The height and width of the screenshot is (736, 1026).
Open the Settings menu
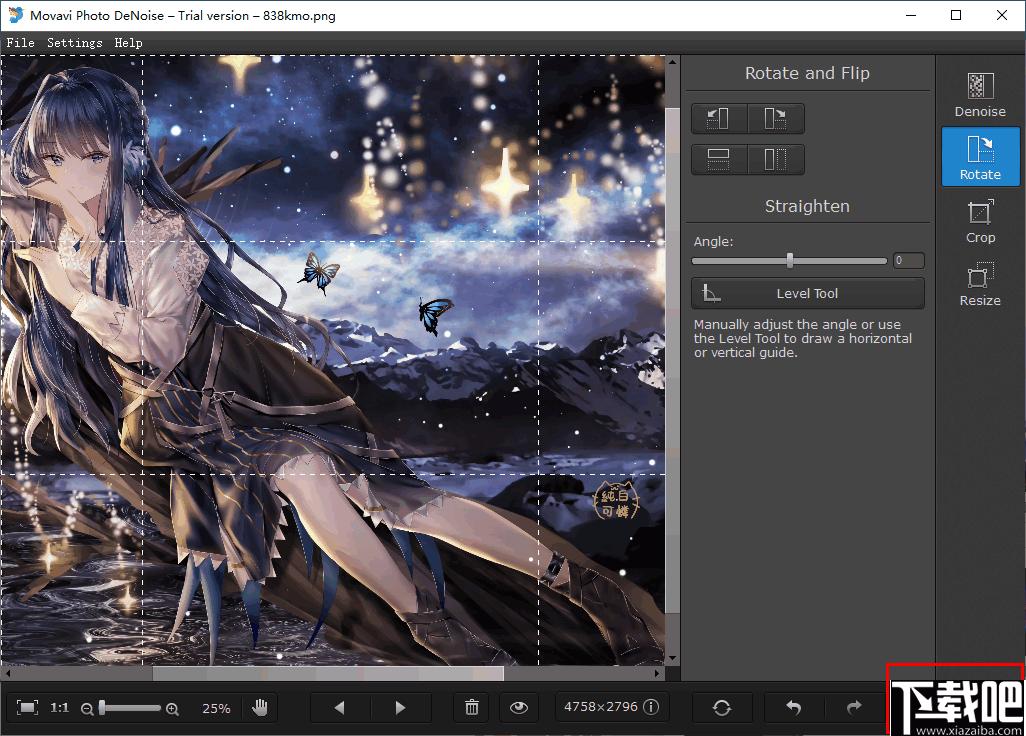[75, 43]
